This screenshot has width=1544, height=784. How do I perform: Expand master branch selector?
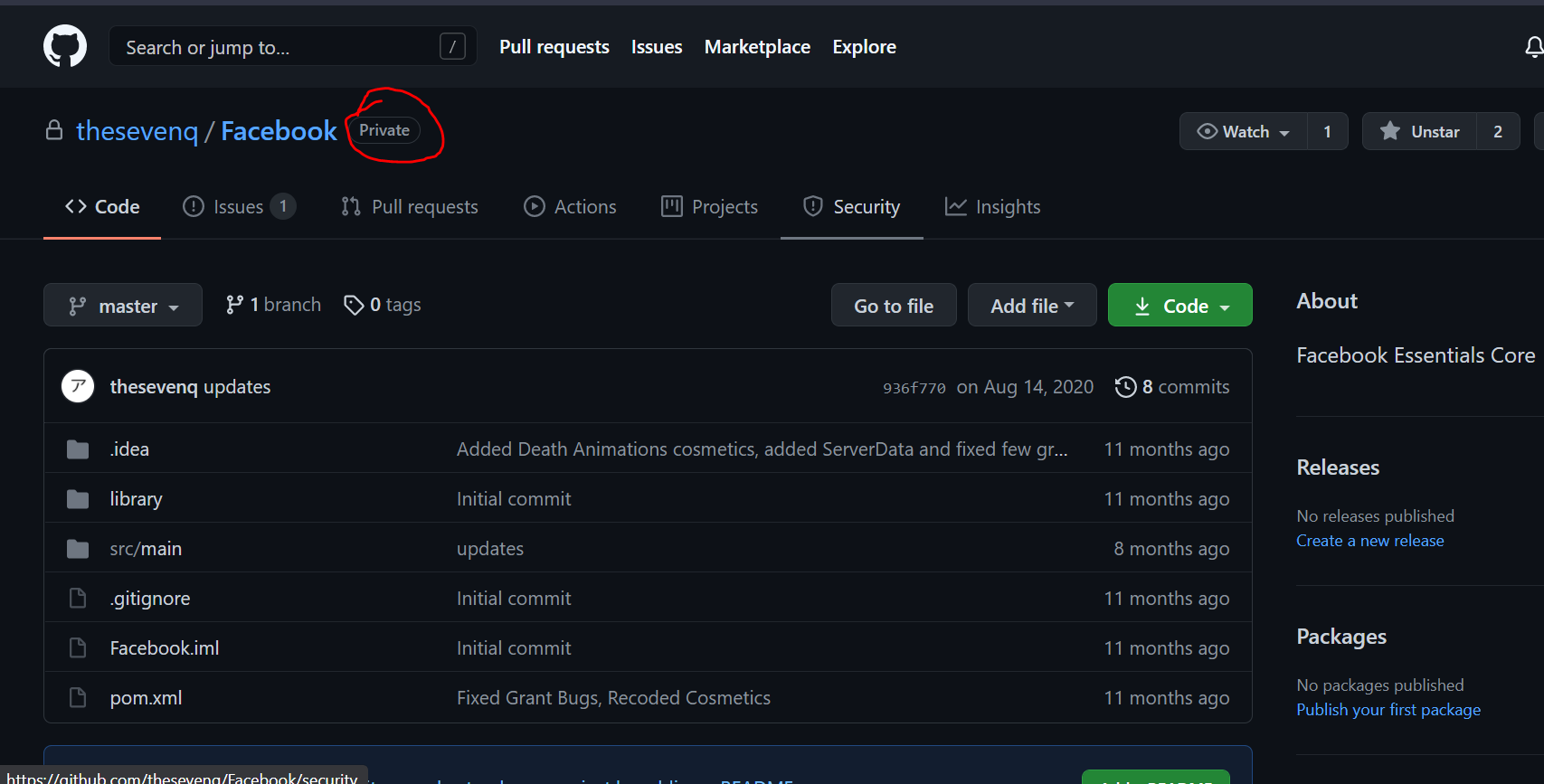point(123,306)
